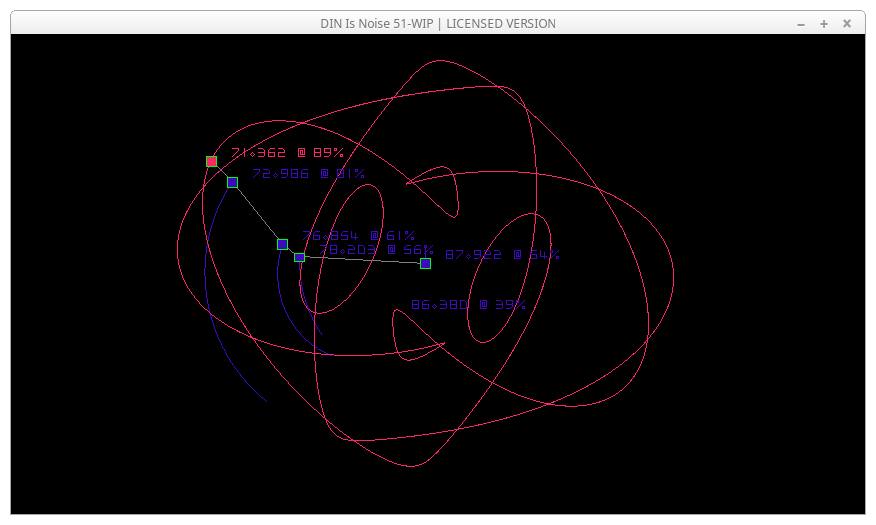The height and width of the screenshot is (525, 876).
Task: Click the gray line between 72.986 and 76.854 nodes
Action: click(257, 213)
